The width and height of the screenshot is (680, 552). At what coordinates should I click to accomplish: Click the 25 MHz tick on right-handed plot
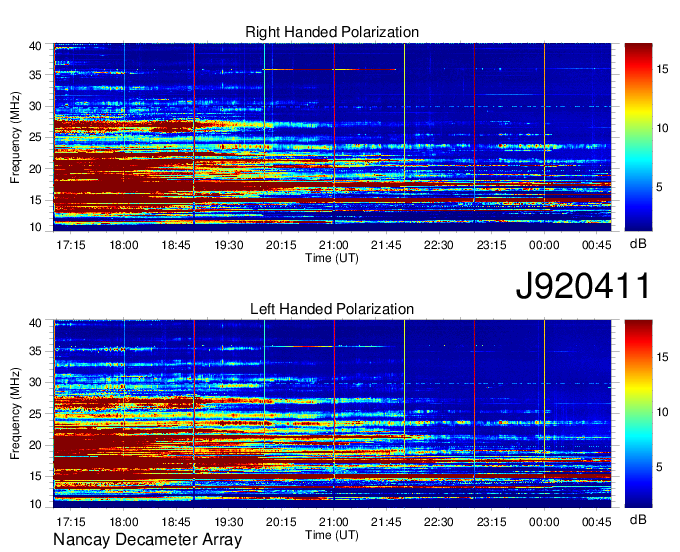(x=35, y=137)
